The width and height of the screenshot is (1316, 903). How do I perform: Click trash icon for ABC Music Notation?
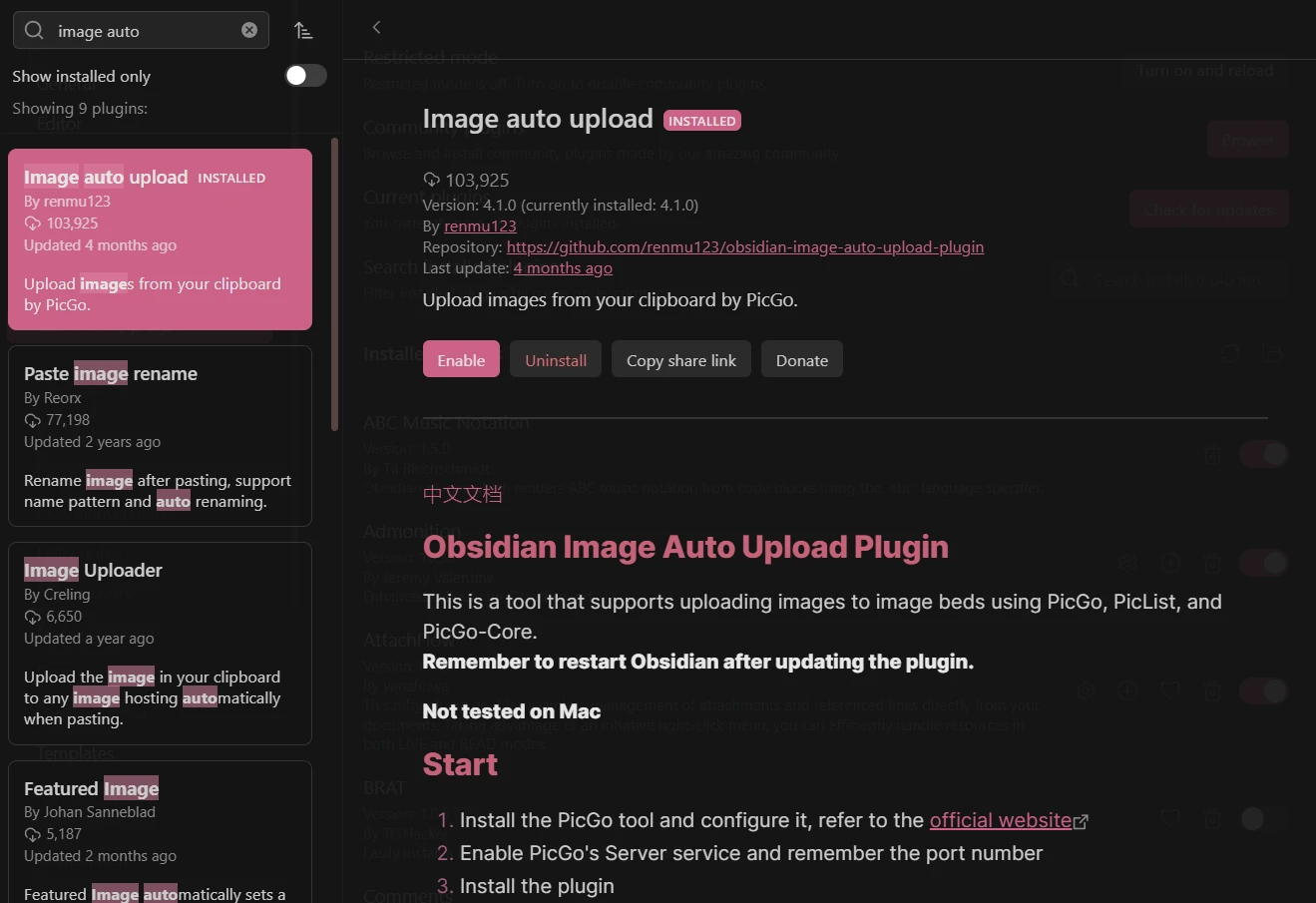(1212, 455)
